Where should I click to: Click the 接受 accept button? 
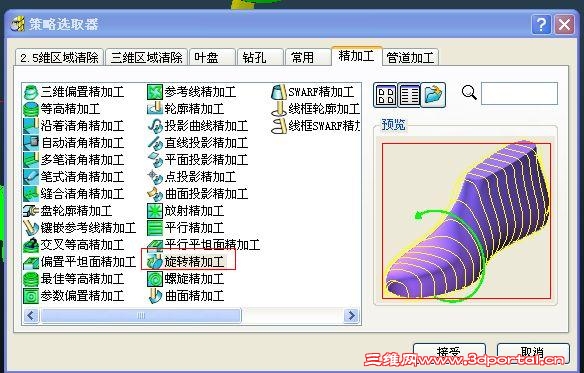click(450, 353)
